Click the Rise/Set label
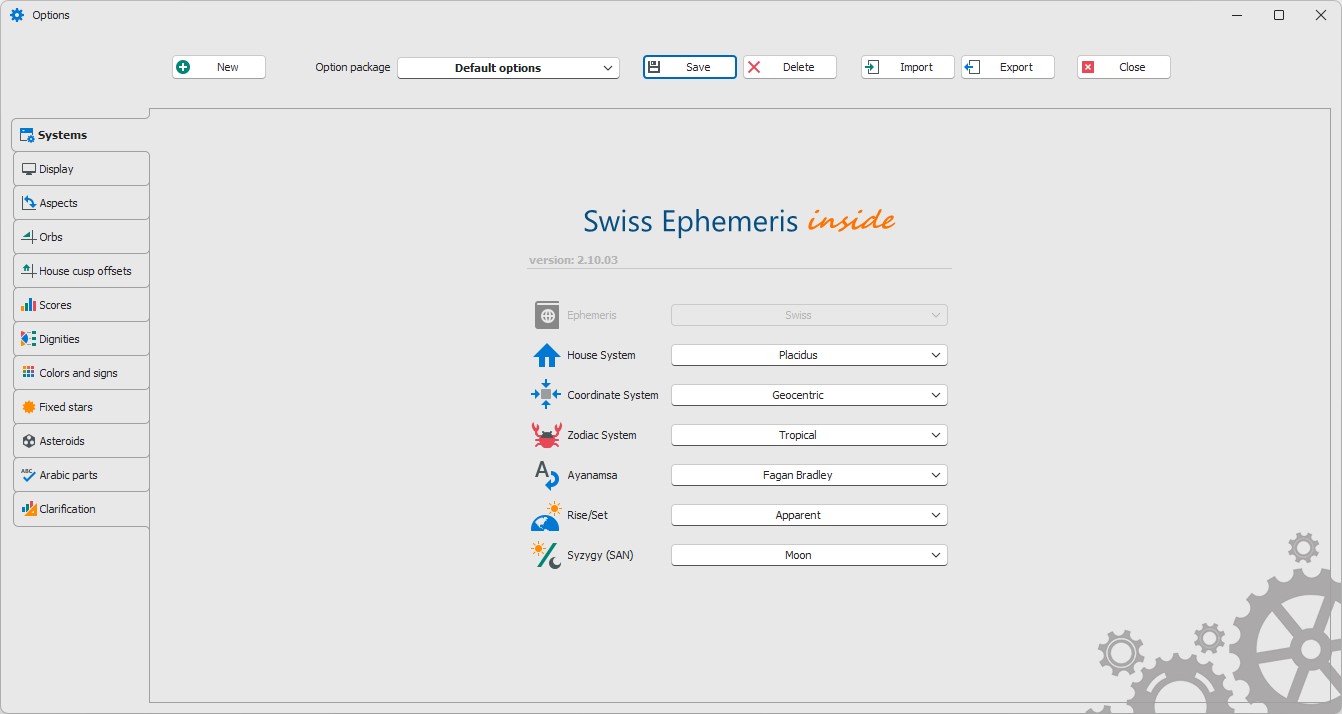Image resolution: width=1342 pixels, height=714 pixels. 587,515
